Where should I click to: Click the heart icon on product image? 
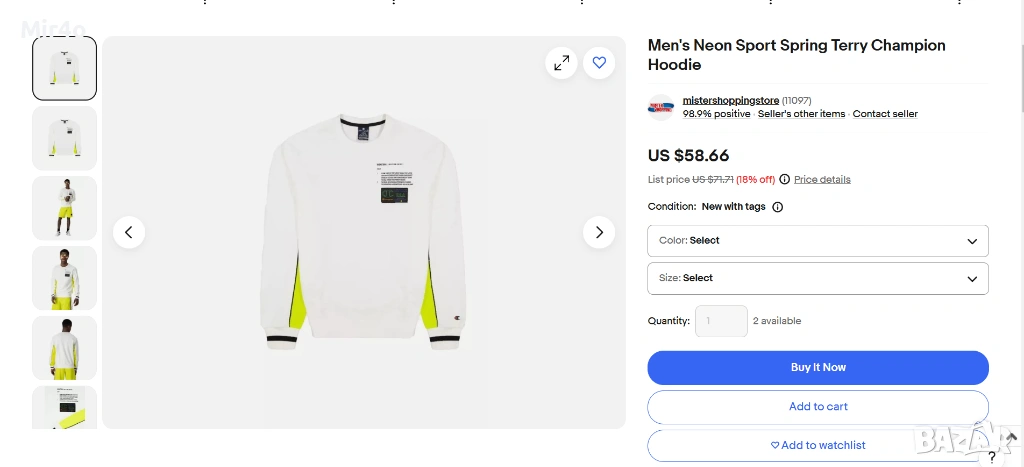click(x=599, y=63)
